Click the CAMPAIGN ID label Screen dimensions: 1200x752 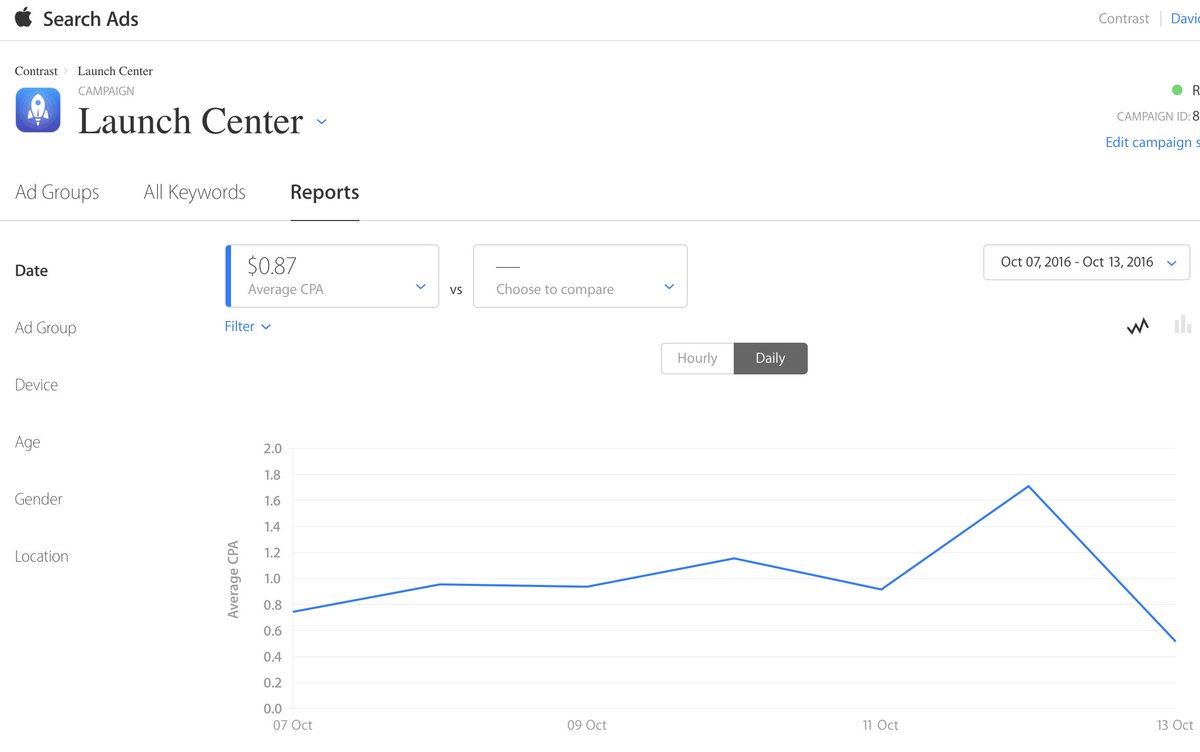point(1153,116)
